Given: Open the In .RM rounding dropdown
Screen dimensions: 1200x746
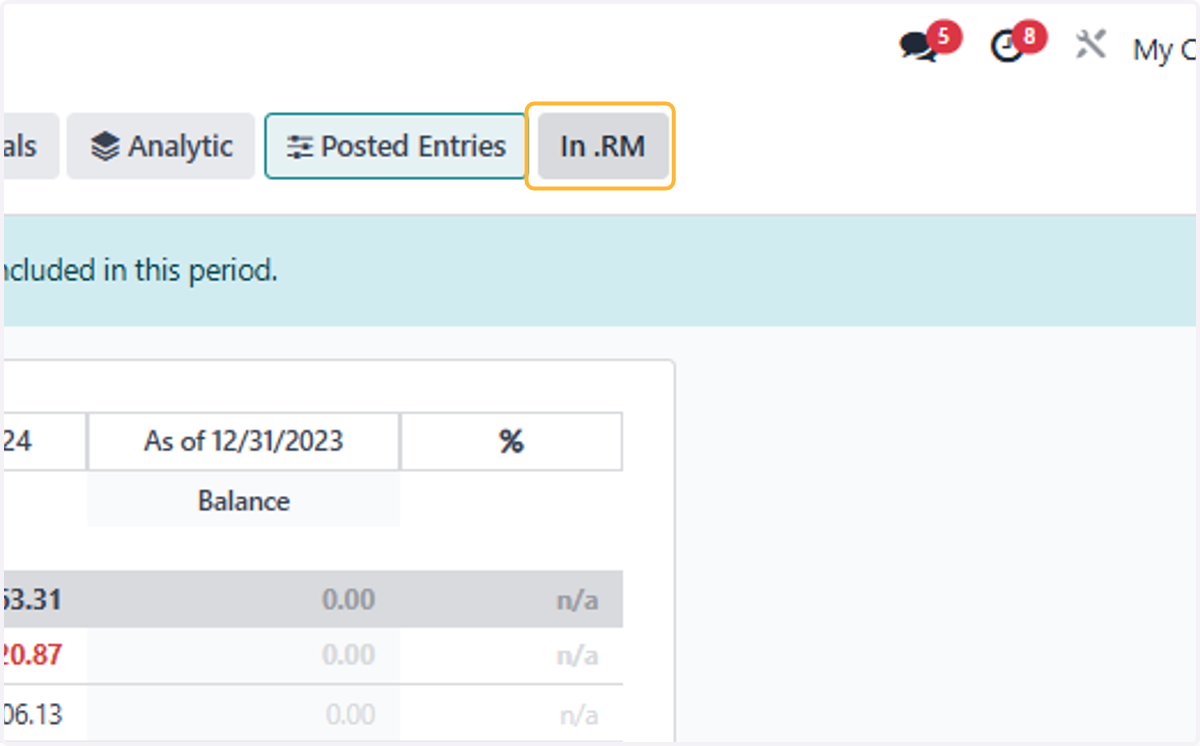Looking at the screenshot, I should 603,146.
